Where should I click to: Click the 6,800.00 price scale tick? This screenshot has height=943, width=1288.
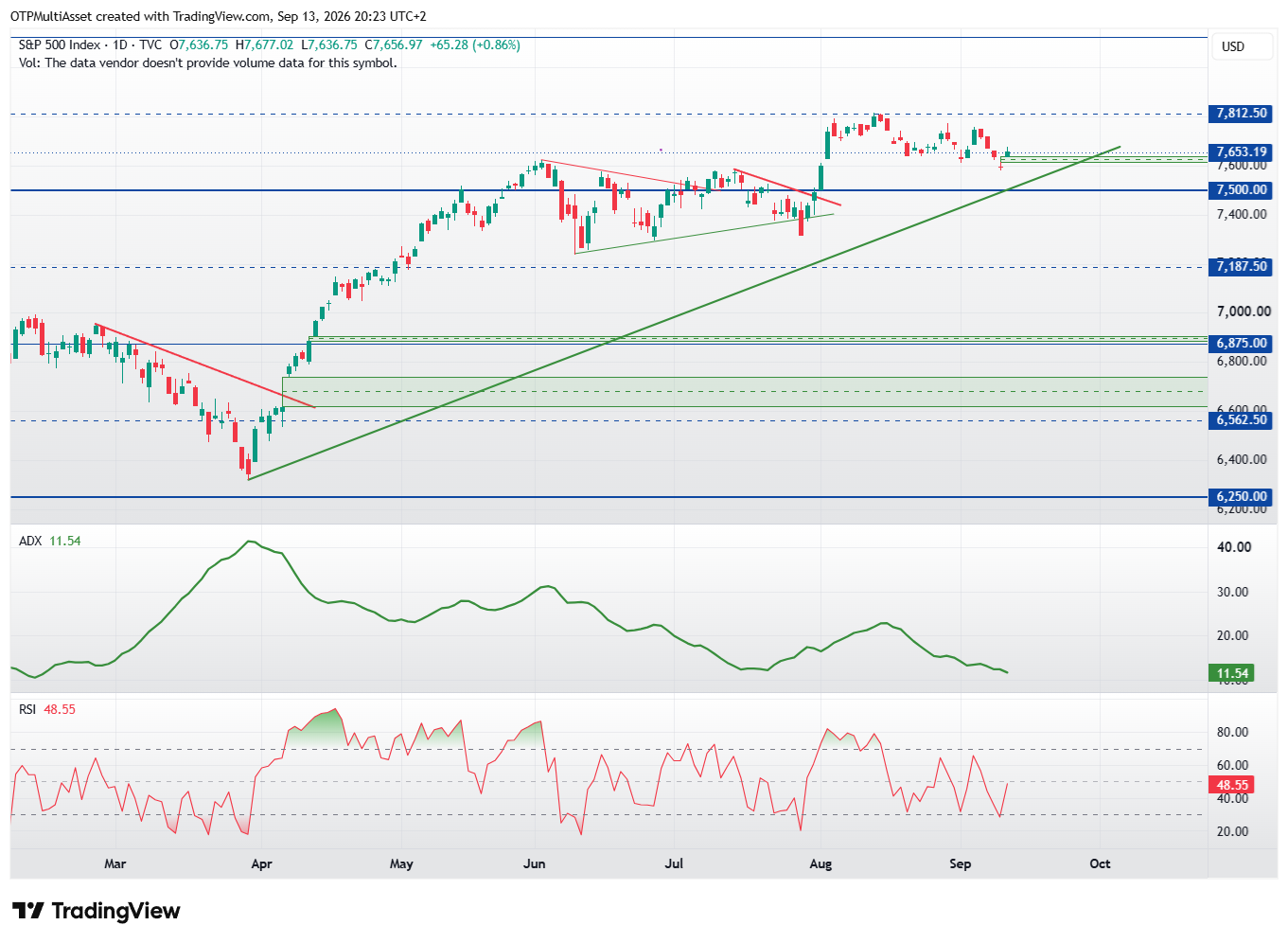click(1242, 361)
